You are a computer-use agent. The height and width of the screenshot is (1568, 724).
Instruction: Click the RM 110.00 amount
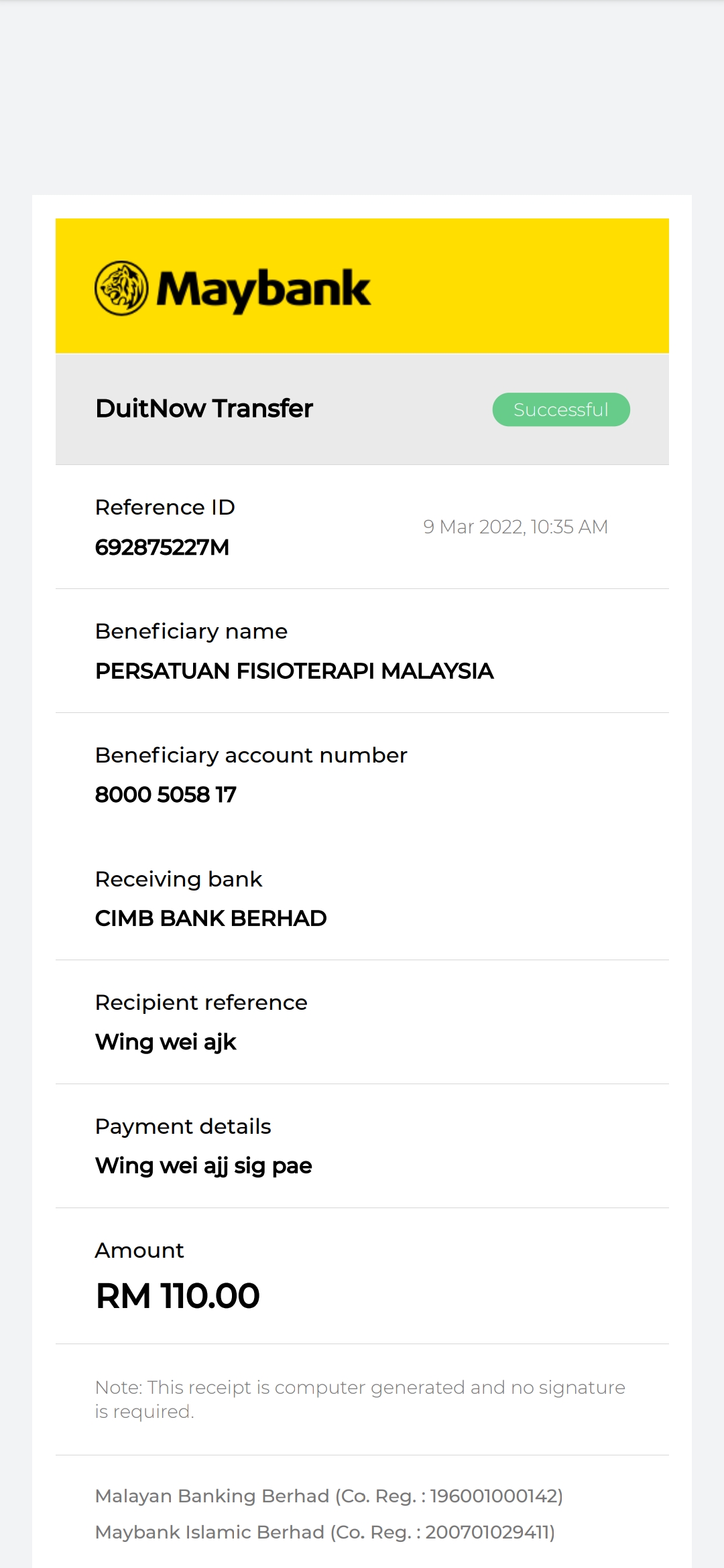point(178,1295)
